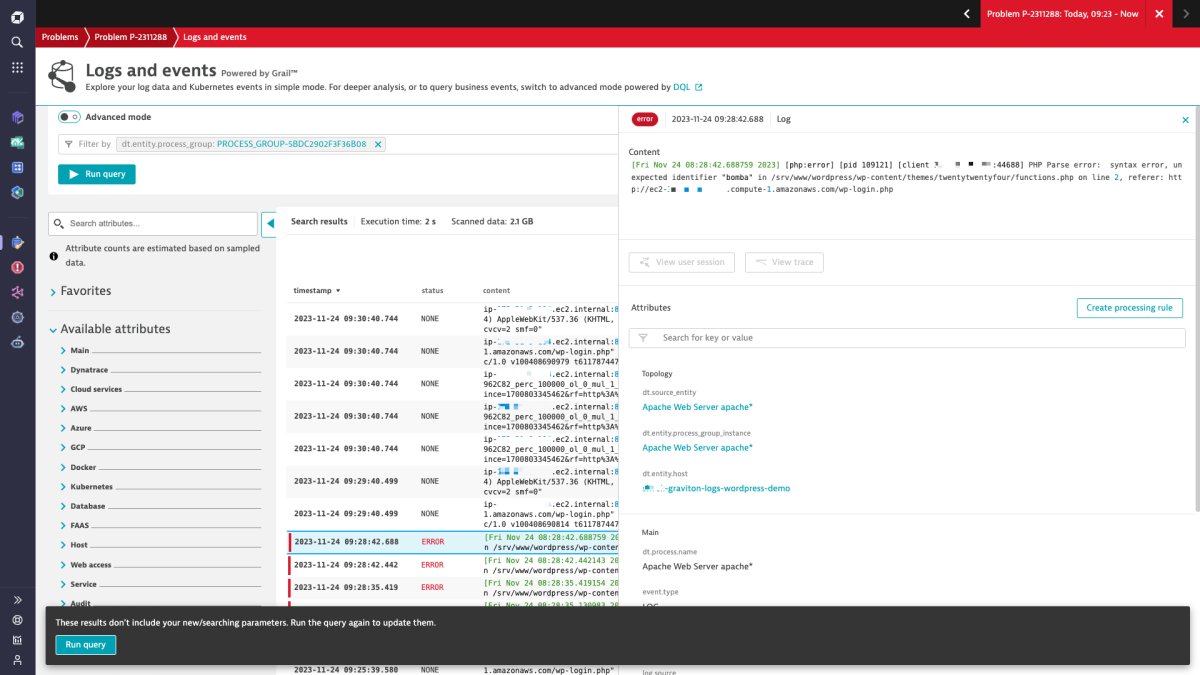Open the Apache Web Server apache* entity link
This screenshot has height=675, width=1200.
tap(697, 407)
